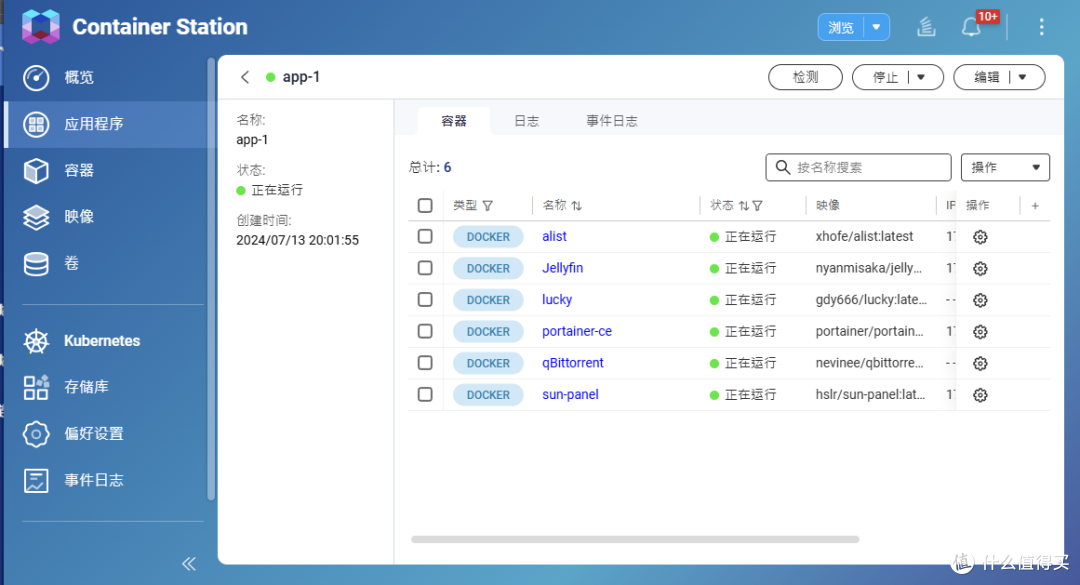Tick the checkbox for sun-panel
1080x585 pixels.
click(x=425, y=395)
